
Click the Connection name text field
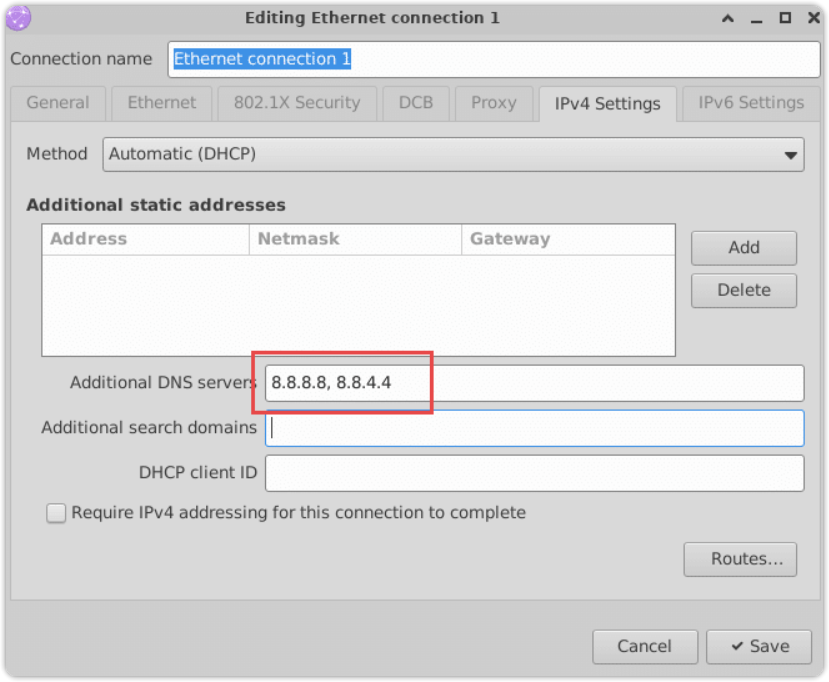coord(494,59)
